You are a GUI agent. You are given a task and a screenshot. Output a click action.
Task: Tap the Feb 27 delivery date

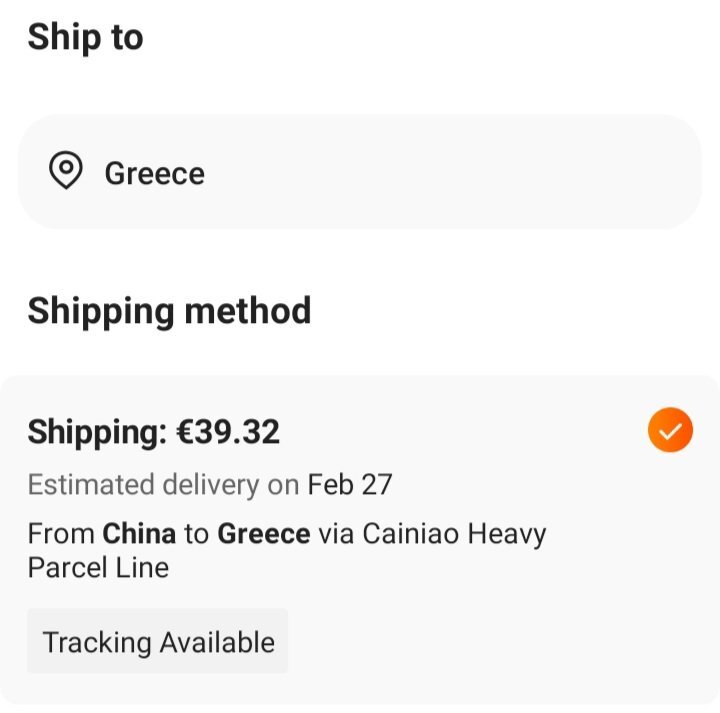coord(350,484)
